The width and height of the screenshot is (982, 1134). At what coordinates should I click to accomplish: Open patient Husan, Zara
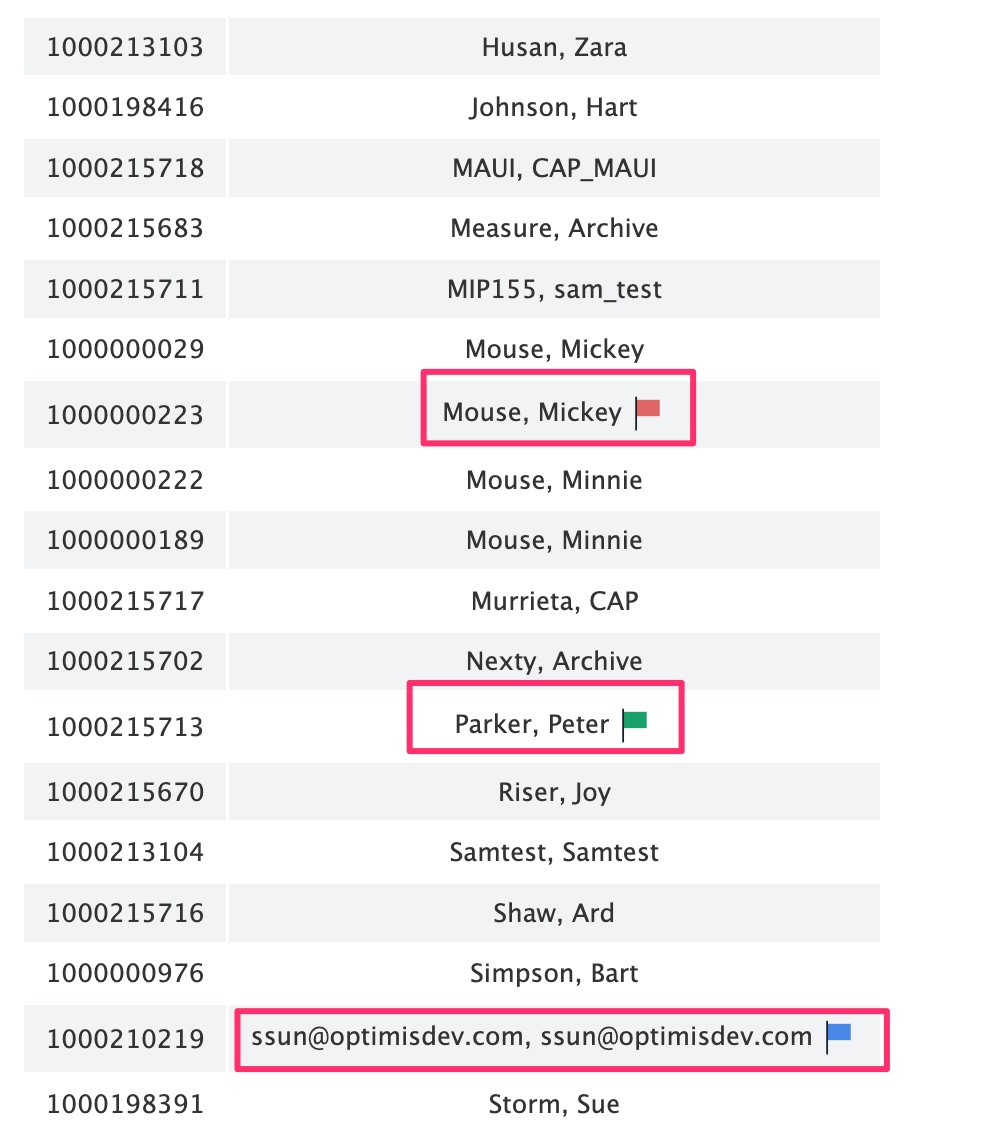554,47
